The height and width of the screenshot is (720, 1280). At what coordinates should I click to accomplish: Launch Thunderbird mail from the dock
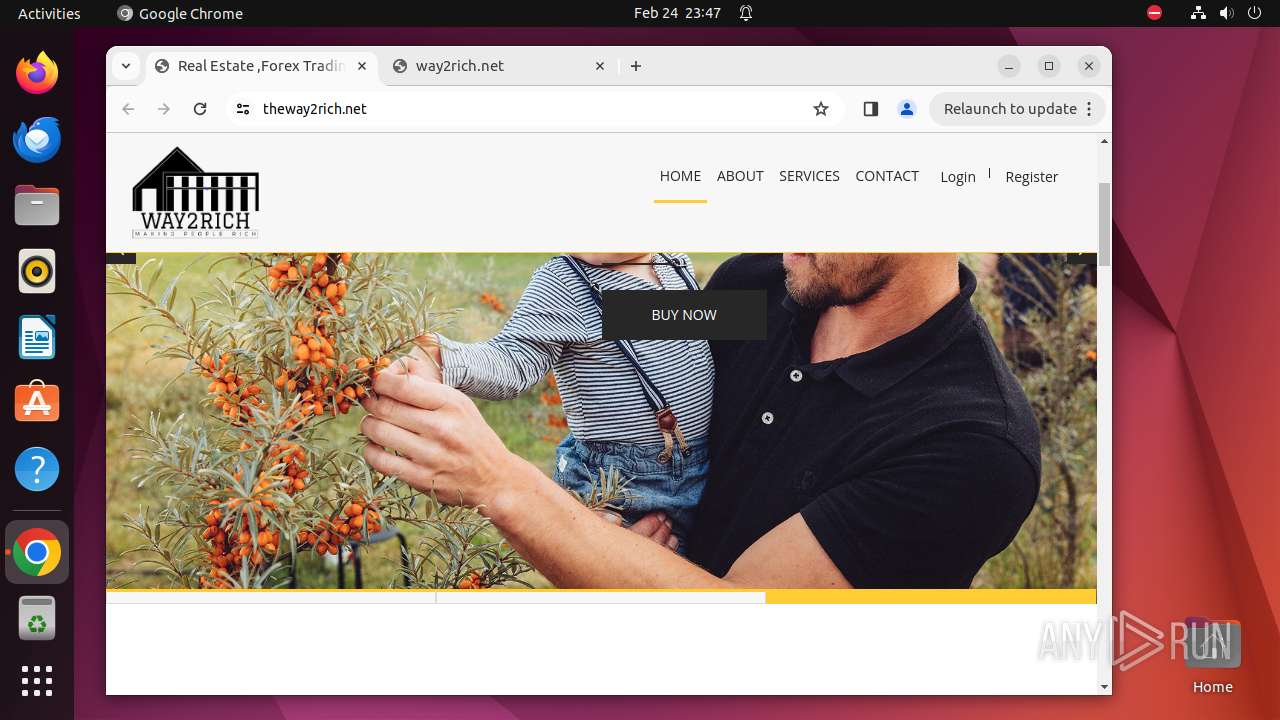[x=37, y=139]
